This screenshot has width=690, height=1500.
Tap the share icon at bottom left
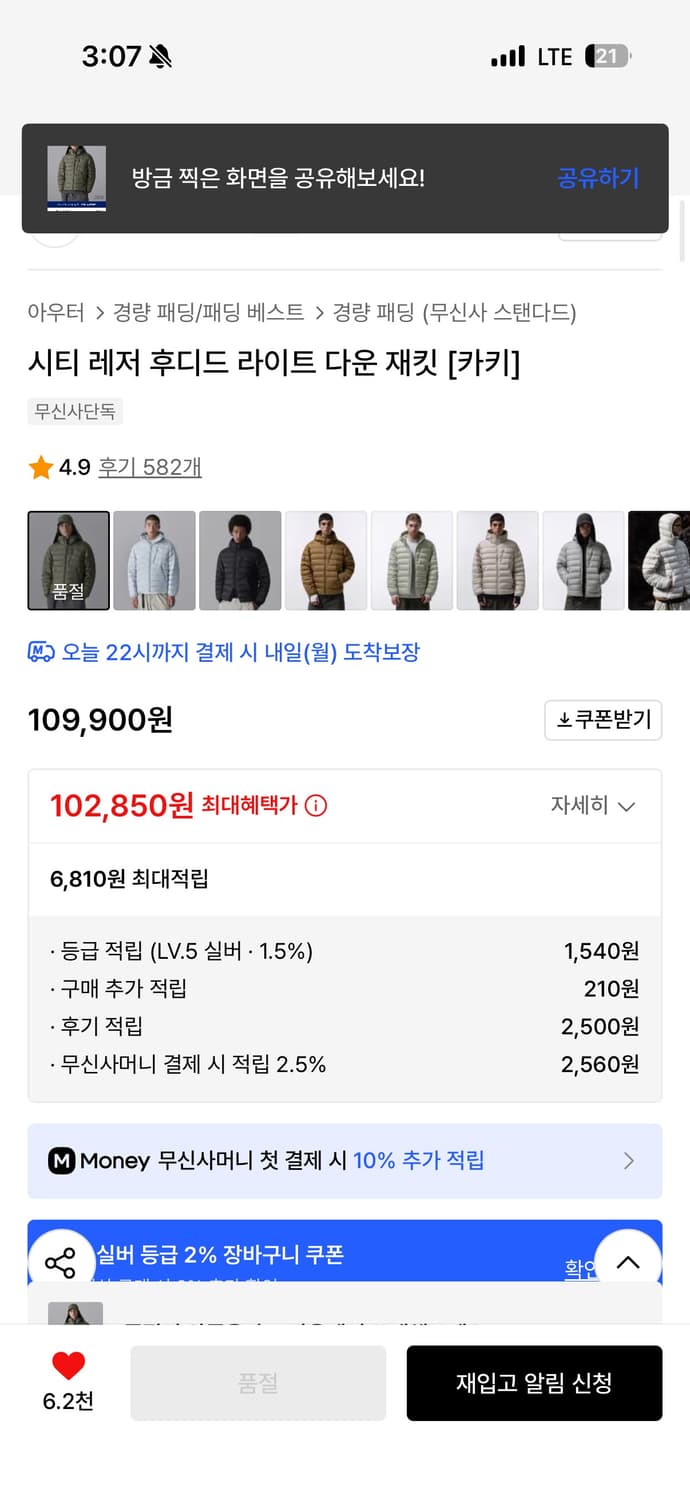coord(62,1262)
